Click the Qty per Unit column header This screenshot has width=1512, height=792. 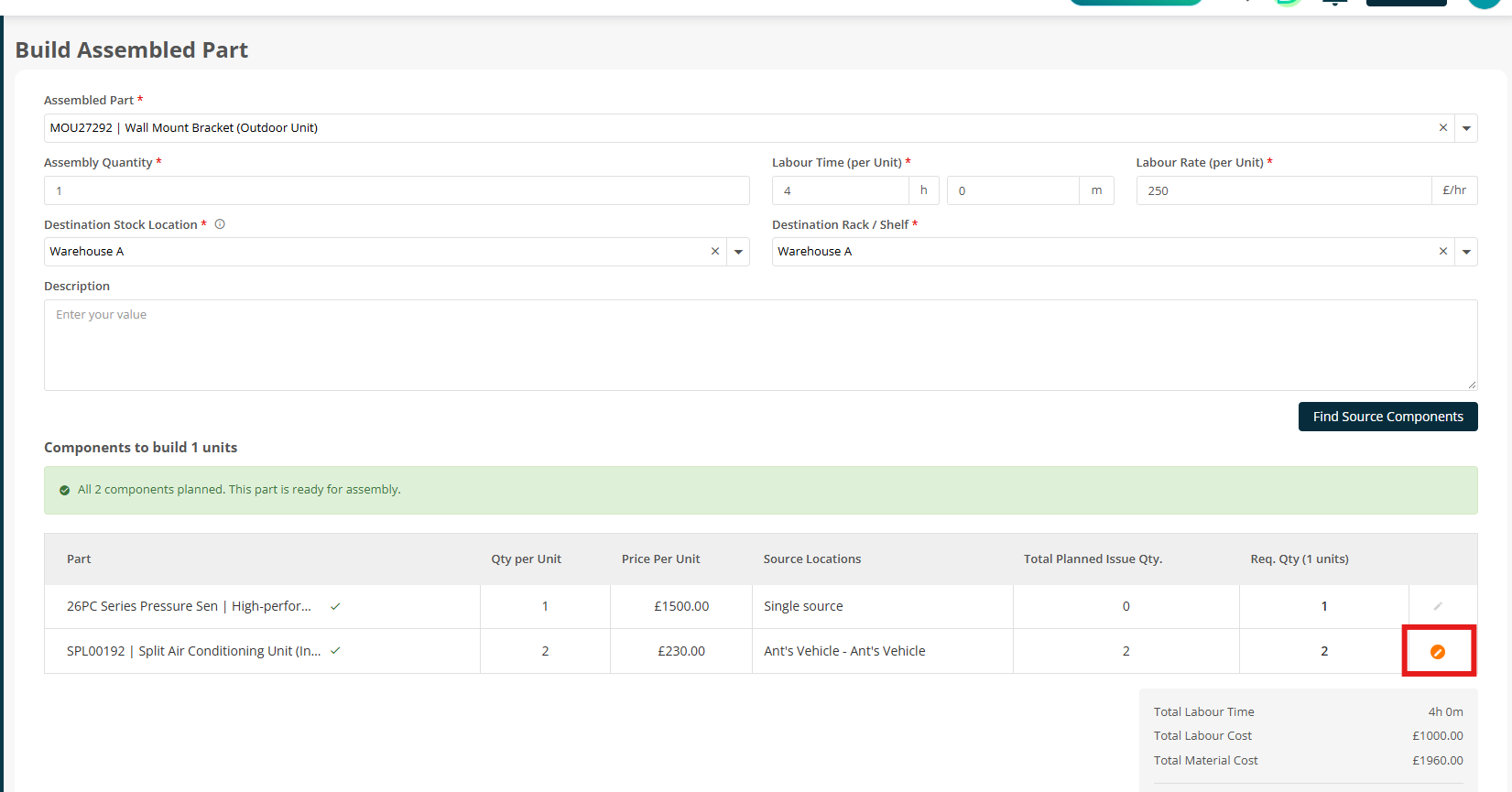pyautogui.click(x=526, y=559)
